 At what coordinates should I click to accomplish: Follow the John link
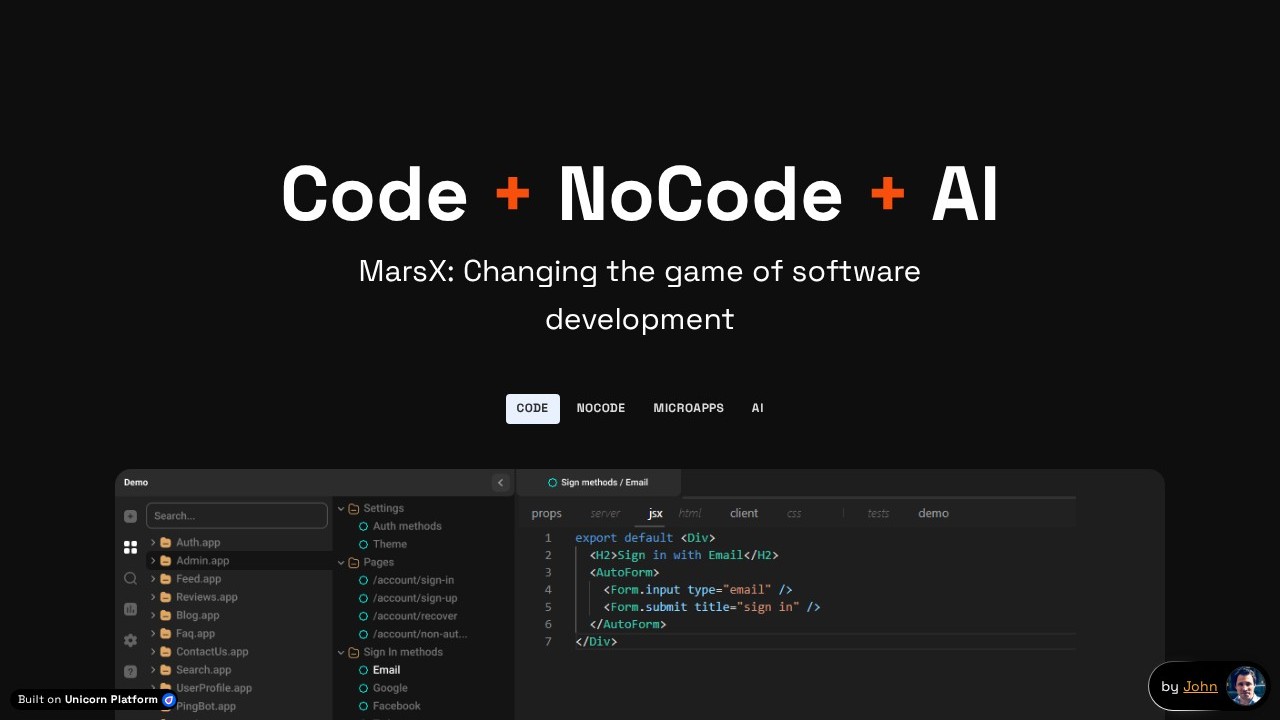(x=1200, y=686)
